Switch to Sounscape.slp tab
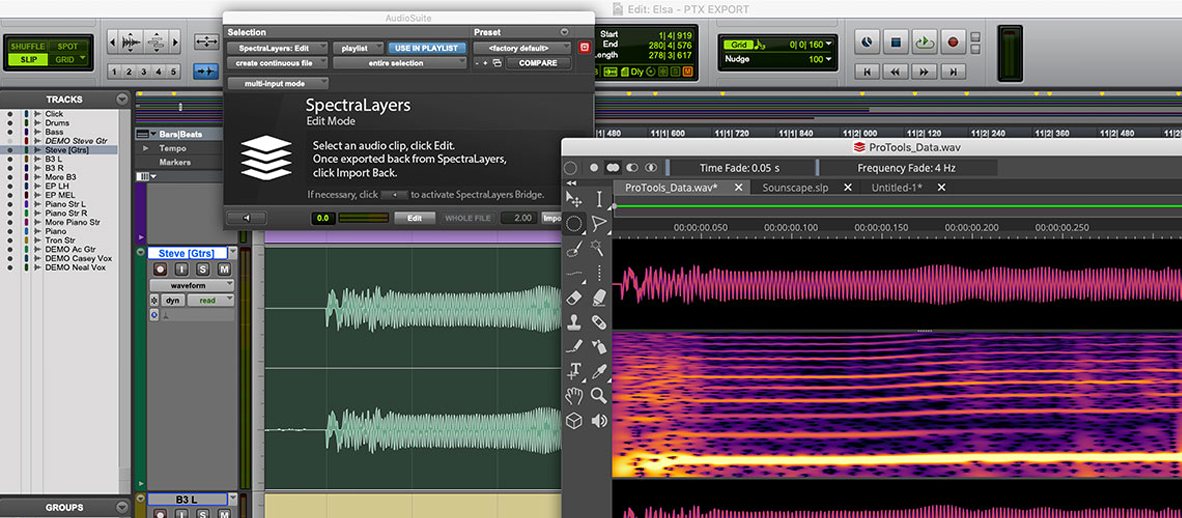1182x518 pixels. [x=795, y=188]
